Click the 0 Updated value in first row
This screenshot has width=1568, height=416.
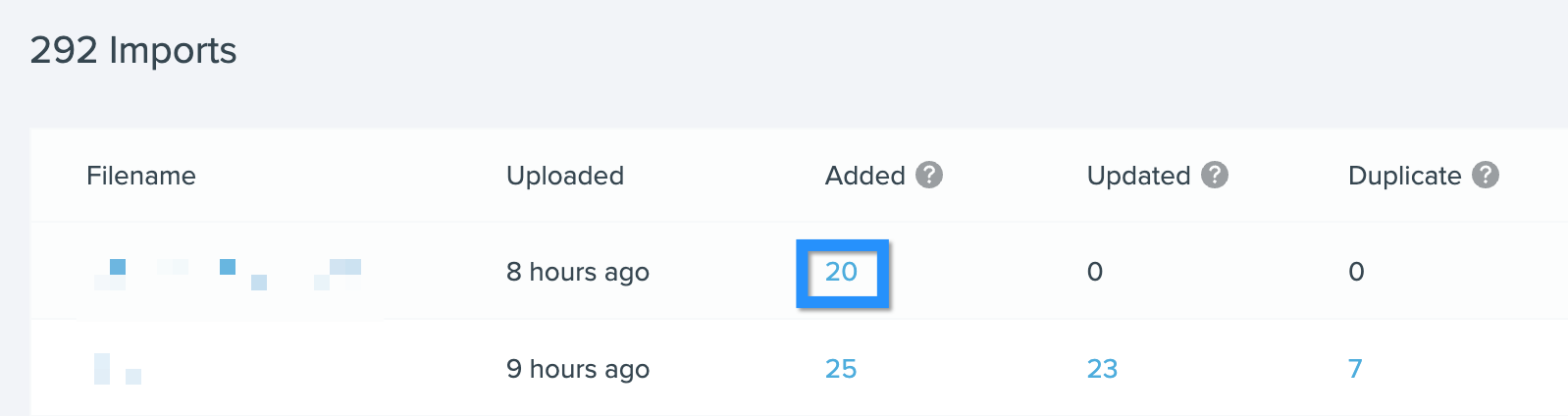pyautogui.click(x=1095, y=272)
